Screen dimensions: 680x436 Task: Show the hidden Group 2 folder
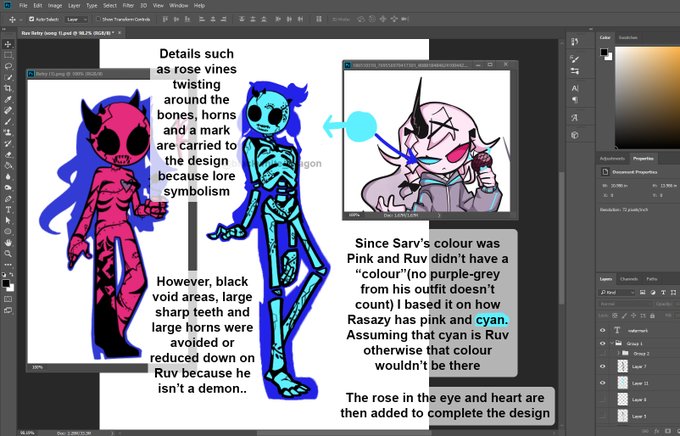click(603, 354)
